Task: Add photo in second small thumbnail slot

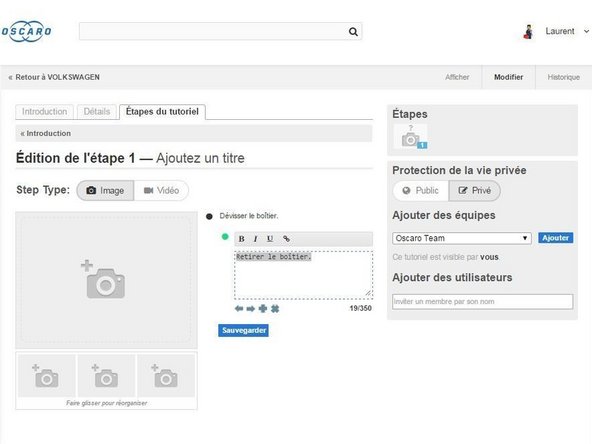Action: (x=106, y=376)
